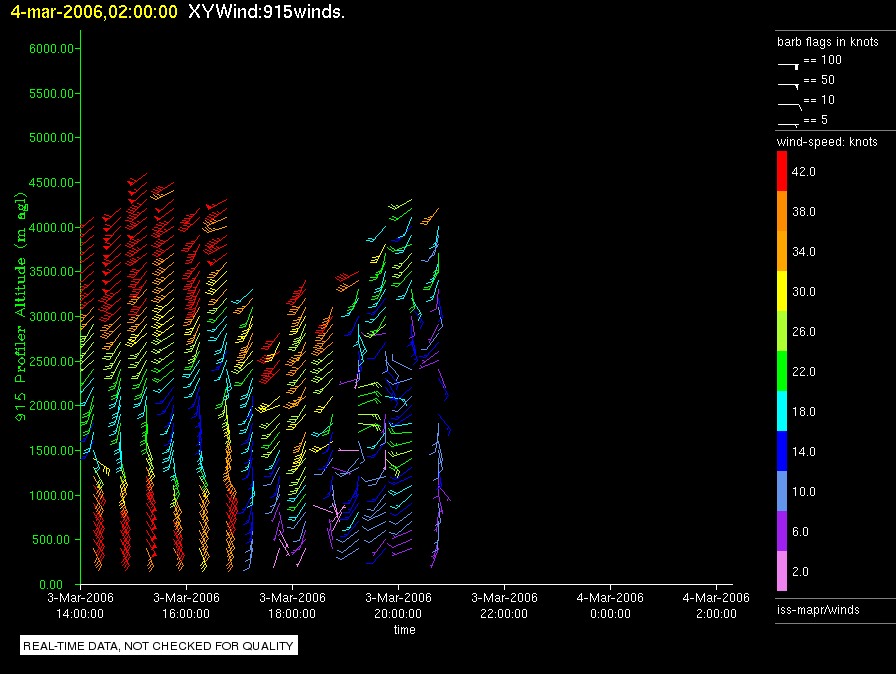This screenshot has width=896, height=674.
Task: Click the 3-Mar-2006 18:00:00 time axis tick
Action: [x=292, y=605]
